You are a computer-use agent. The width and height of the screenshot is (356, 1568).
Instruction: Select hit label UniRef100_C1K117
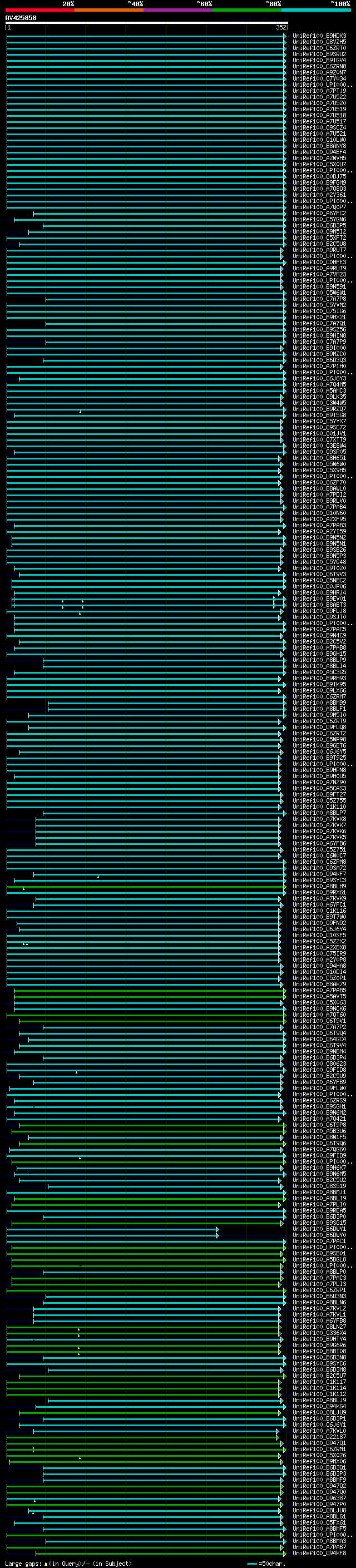point(319,1382)
